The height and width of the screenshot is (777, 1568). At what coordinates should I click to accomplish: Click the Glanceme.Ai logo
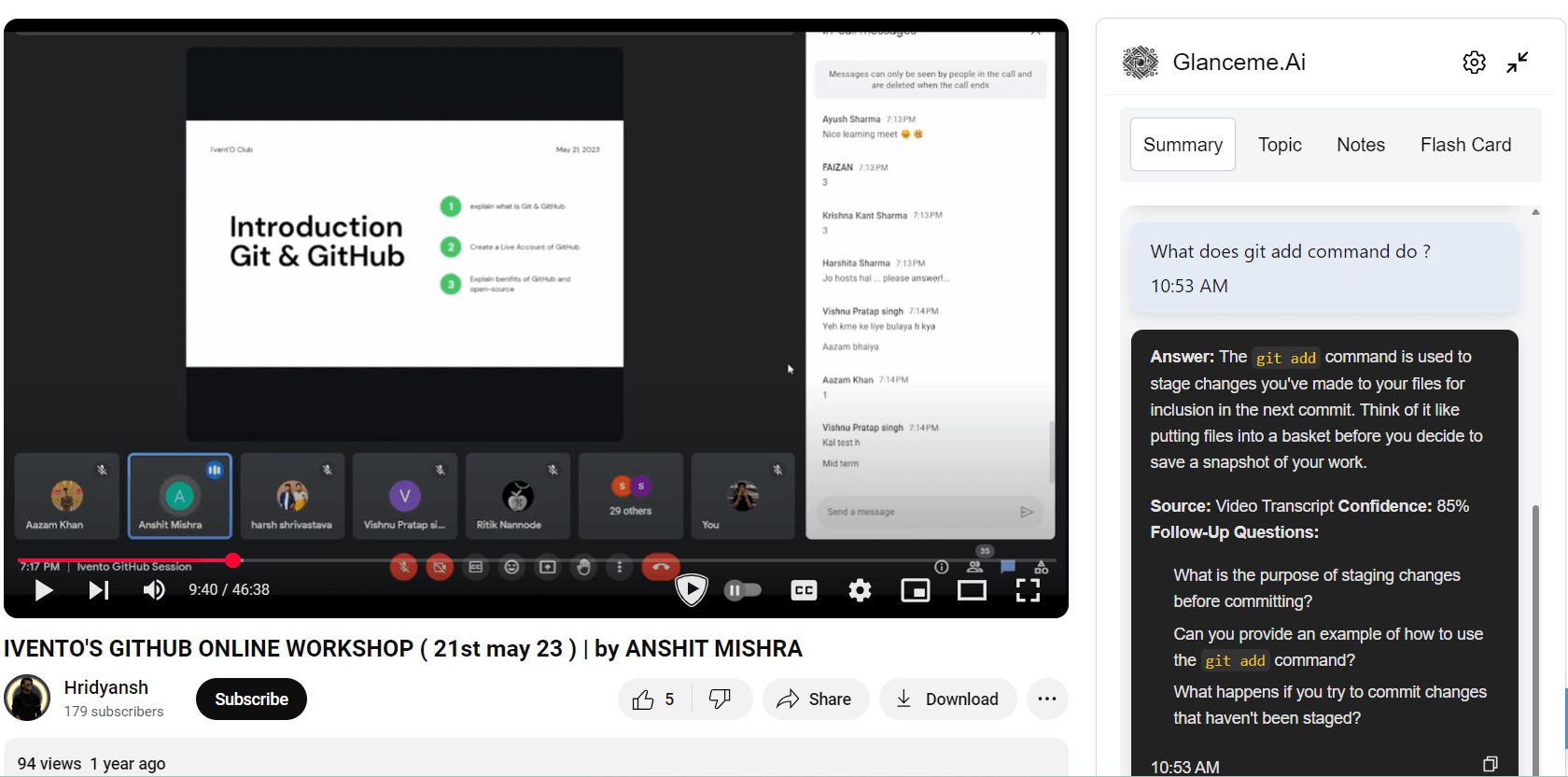(x=1140, y=63)
